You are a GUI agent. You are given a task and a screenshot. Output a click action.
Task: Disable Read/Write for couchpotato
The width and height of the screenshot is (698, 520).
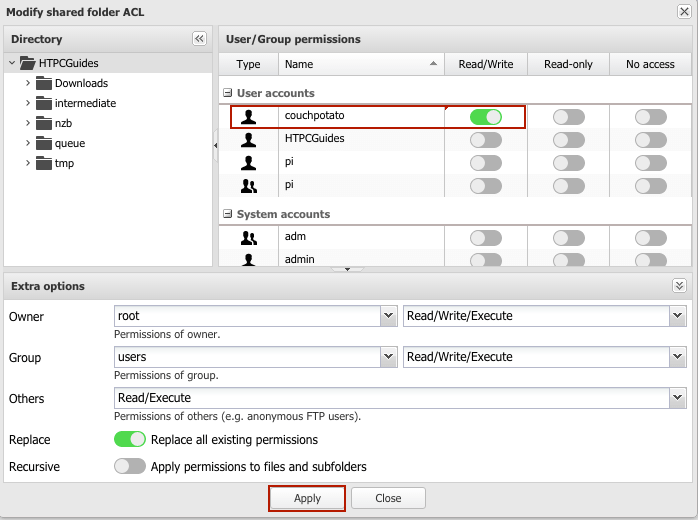[x=486, y=117]
